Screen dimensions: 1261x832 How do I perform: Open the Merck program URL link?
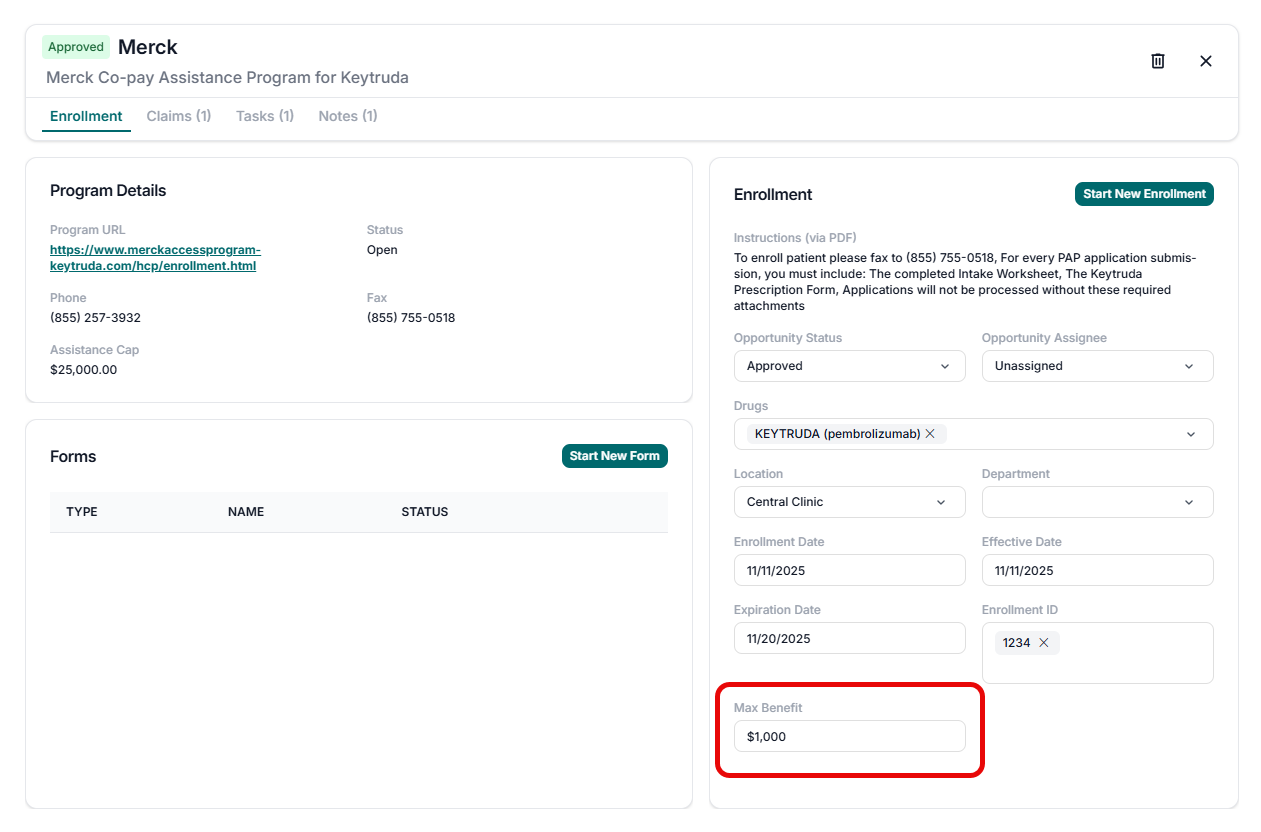[x=155, y=258]
